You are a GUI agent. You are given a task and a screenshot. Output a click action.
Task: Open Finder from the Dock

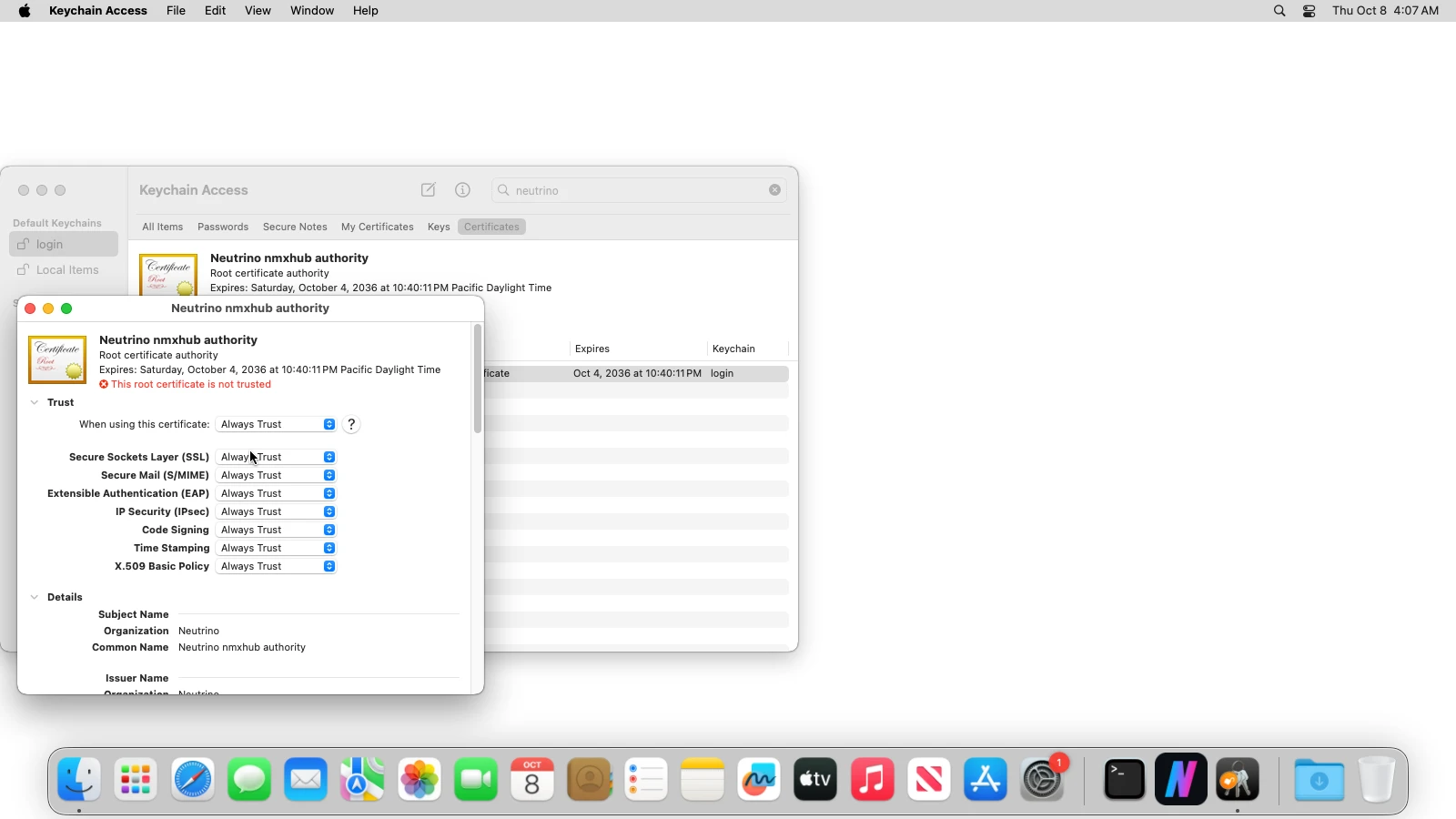click(79, 780)
